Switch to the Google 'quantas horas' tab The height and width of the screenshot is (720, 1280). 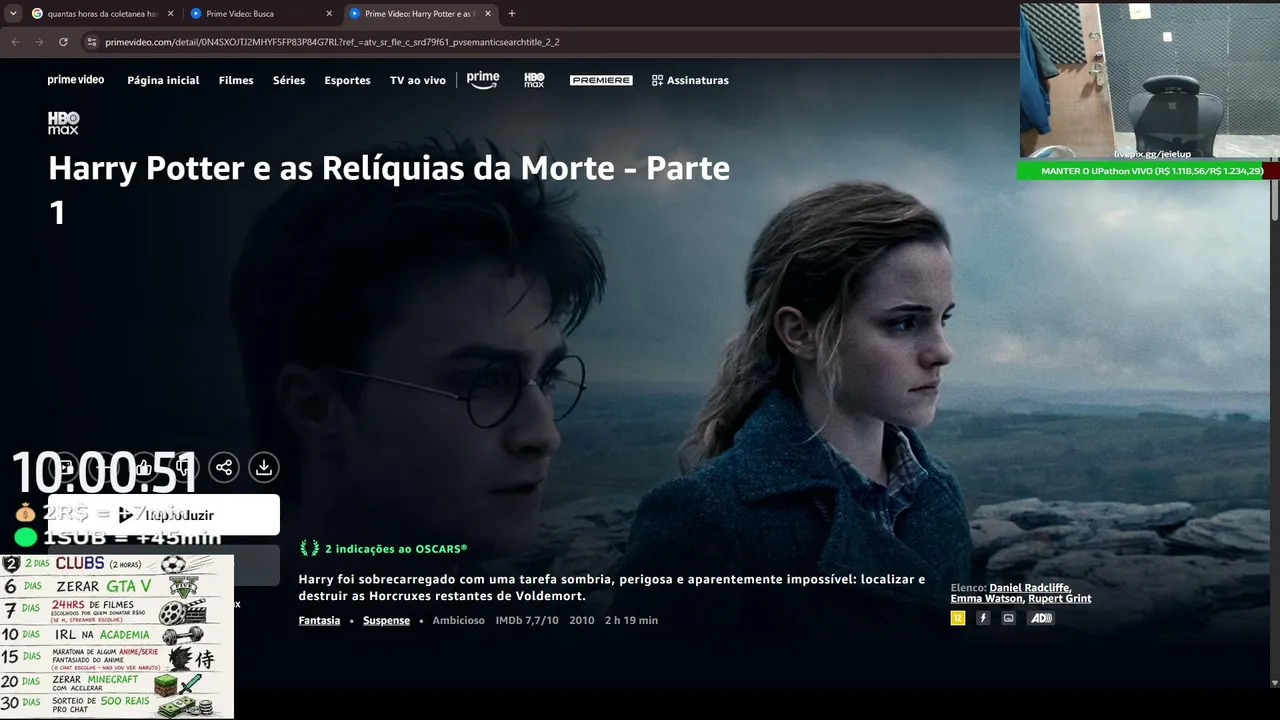103,14
